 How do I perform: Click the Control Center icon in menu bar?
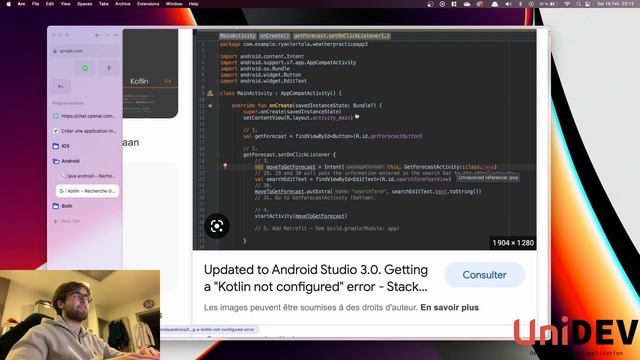point(588,4)
